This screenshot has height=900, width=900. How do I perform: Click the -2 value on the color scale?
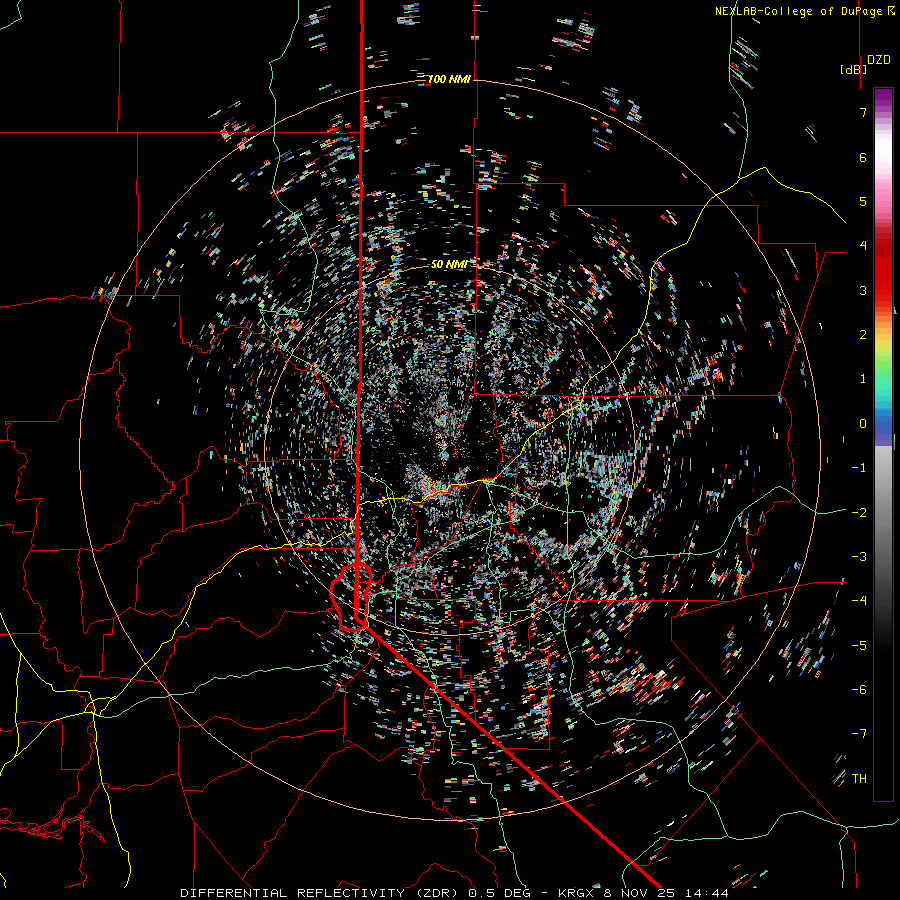click(x=859, y=513)
